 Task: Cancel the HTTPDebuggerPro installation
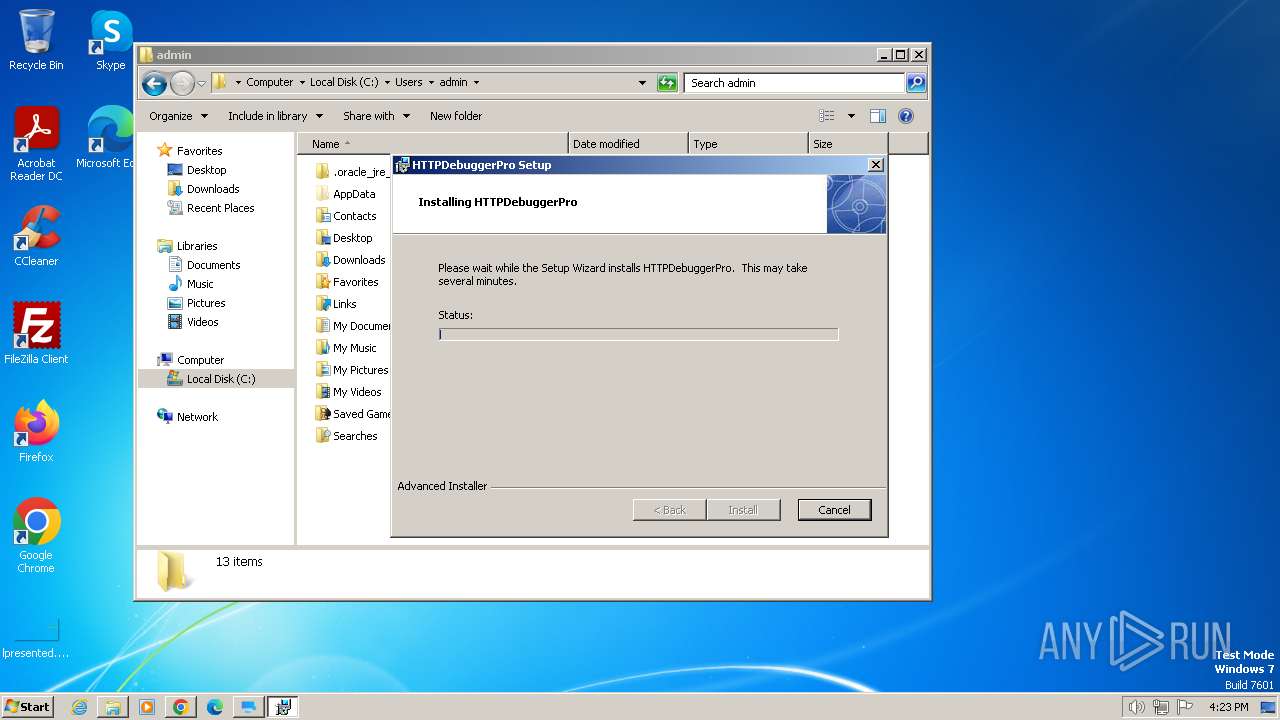834,510
